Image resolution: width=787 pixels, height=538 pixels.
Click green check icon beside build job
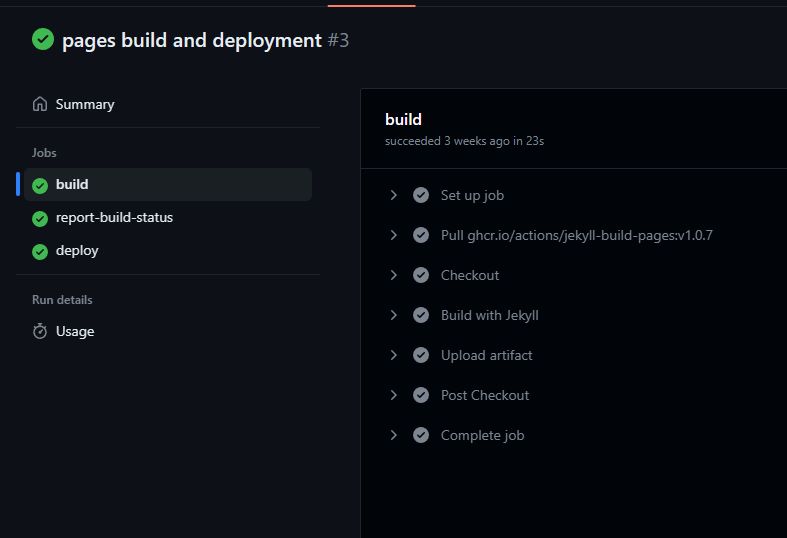click(40, 185)
